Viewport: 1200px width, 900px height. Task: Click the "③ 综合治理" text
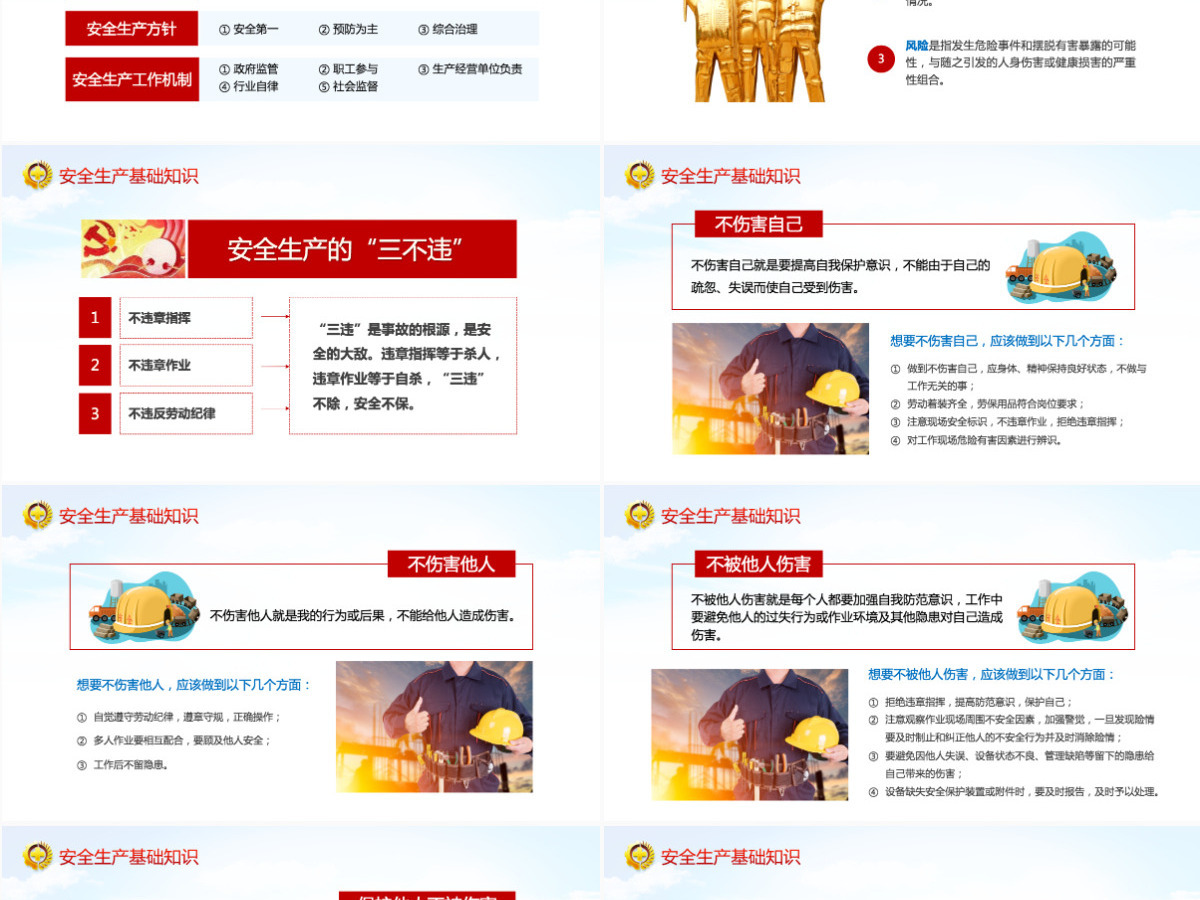tap(447, 29)
